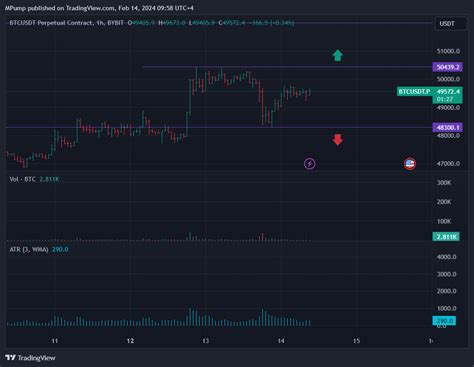
Task: Click the 300K volume axis label
Action: tap(444, 182)
